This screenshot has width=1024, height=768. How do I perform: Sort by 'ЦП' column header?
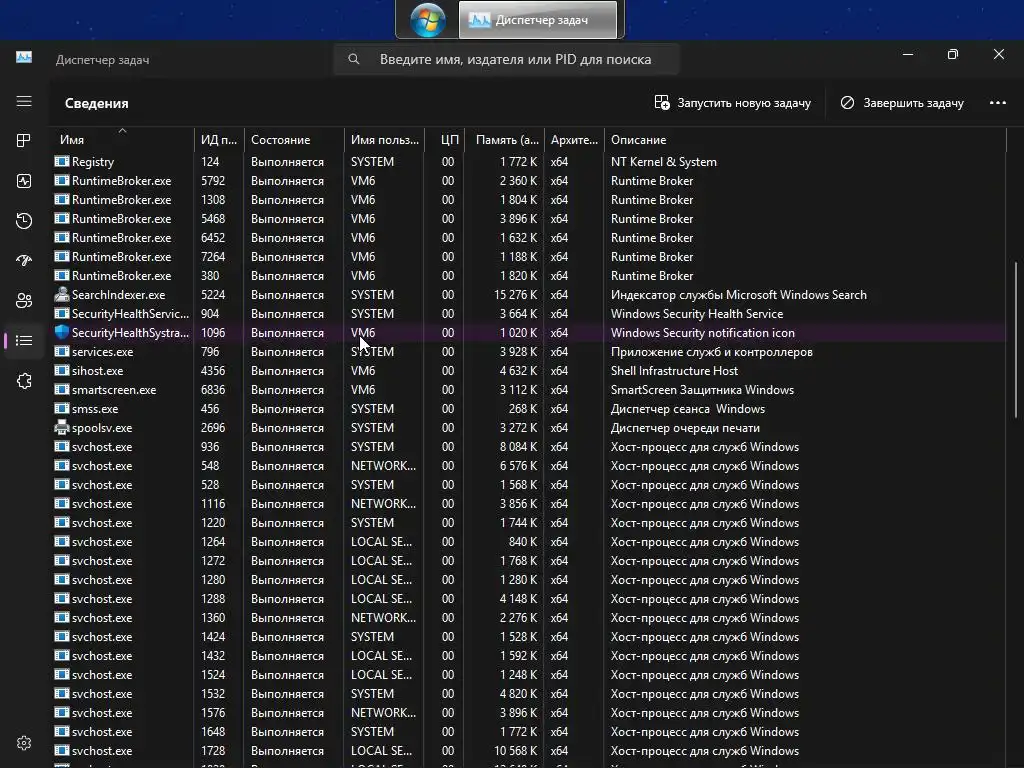coord(445,140)
